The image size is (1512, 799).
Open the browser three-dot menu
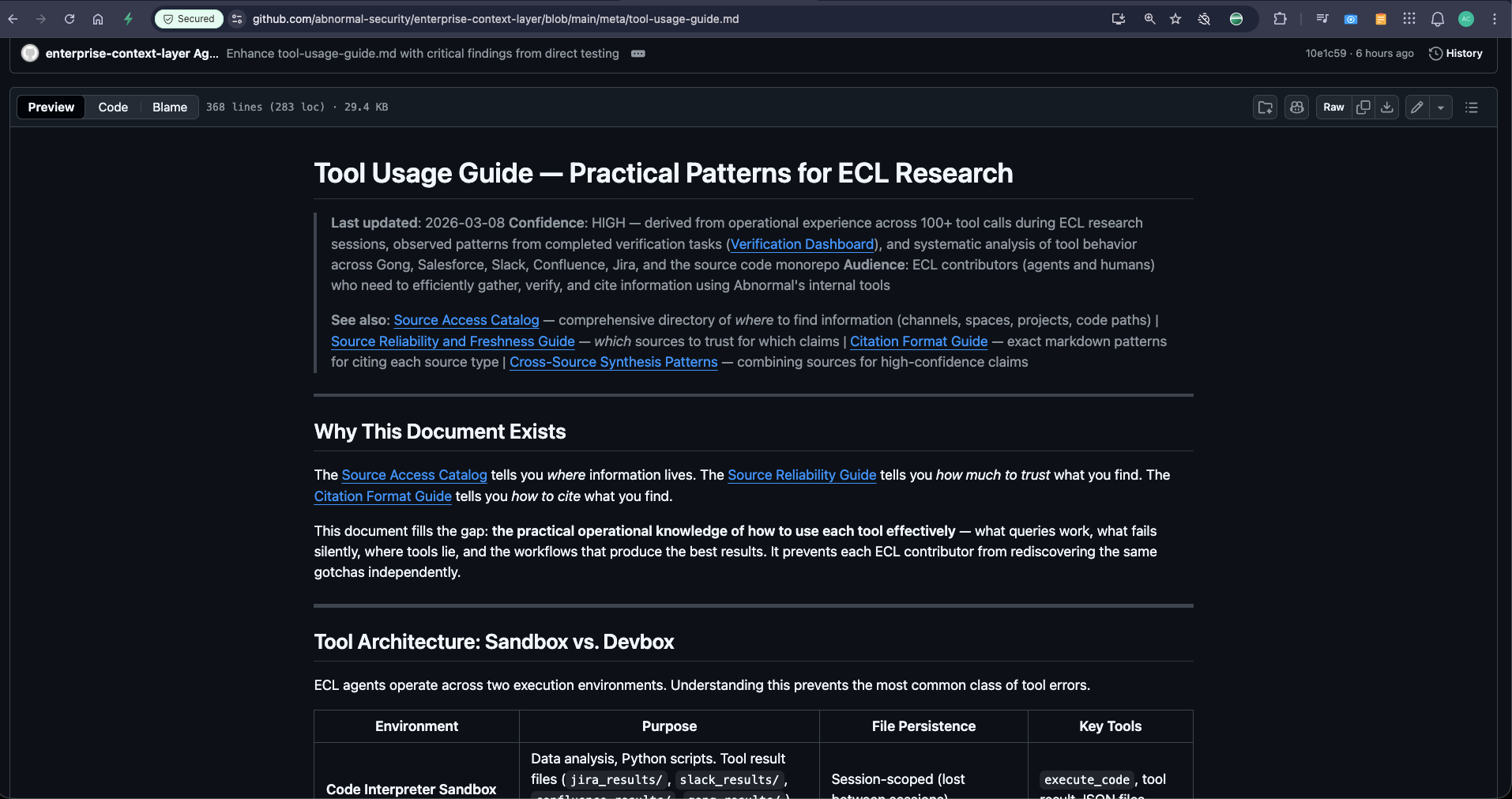click(1494, 19)
